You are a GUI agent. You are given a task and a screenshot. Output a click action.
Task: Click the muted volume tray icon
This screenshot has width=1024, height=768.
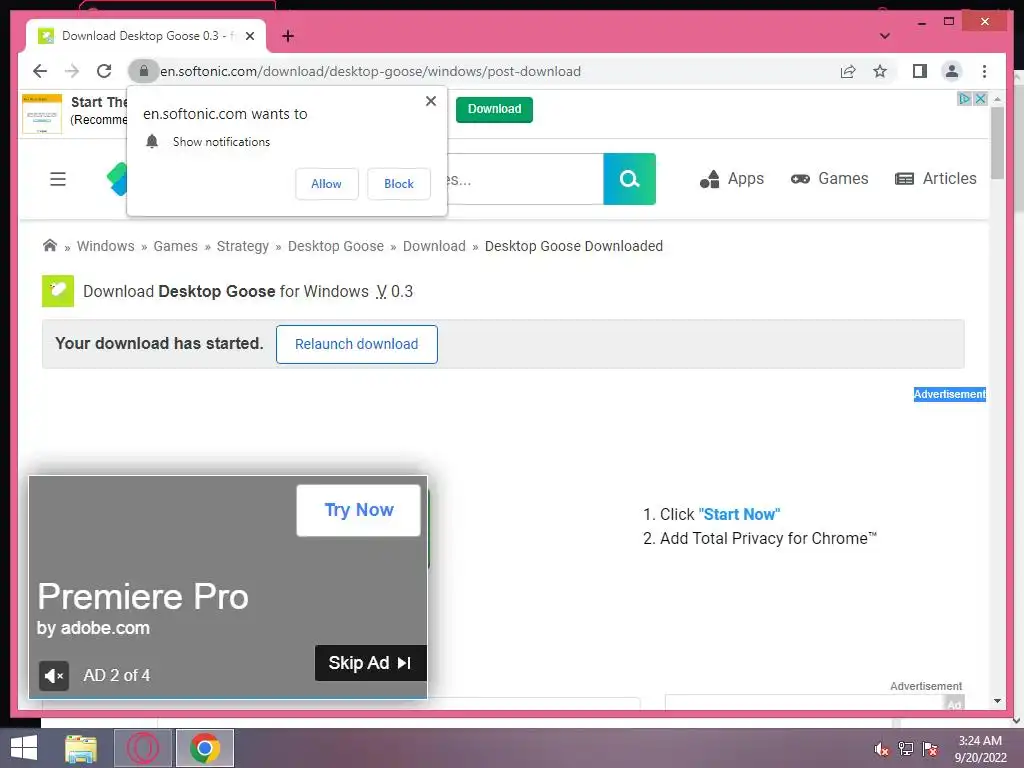tap(881, 749)
